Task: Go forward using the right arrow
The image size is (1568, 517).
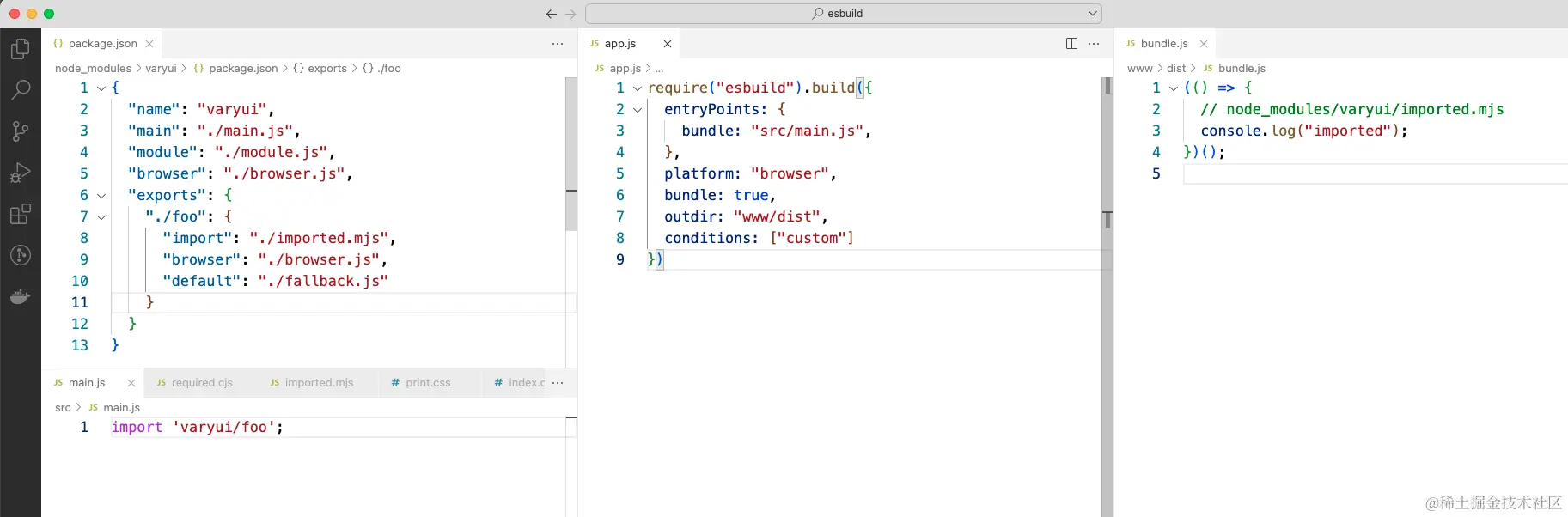Action: coord(570,14)
